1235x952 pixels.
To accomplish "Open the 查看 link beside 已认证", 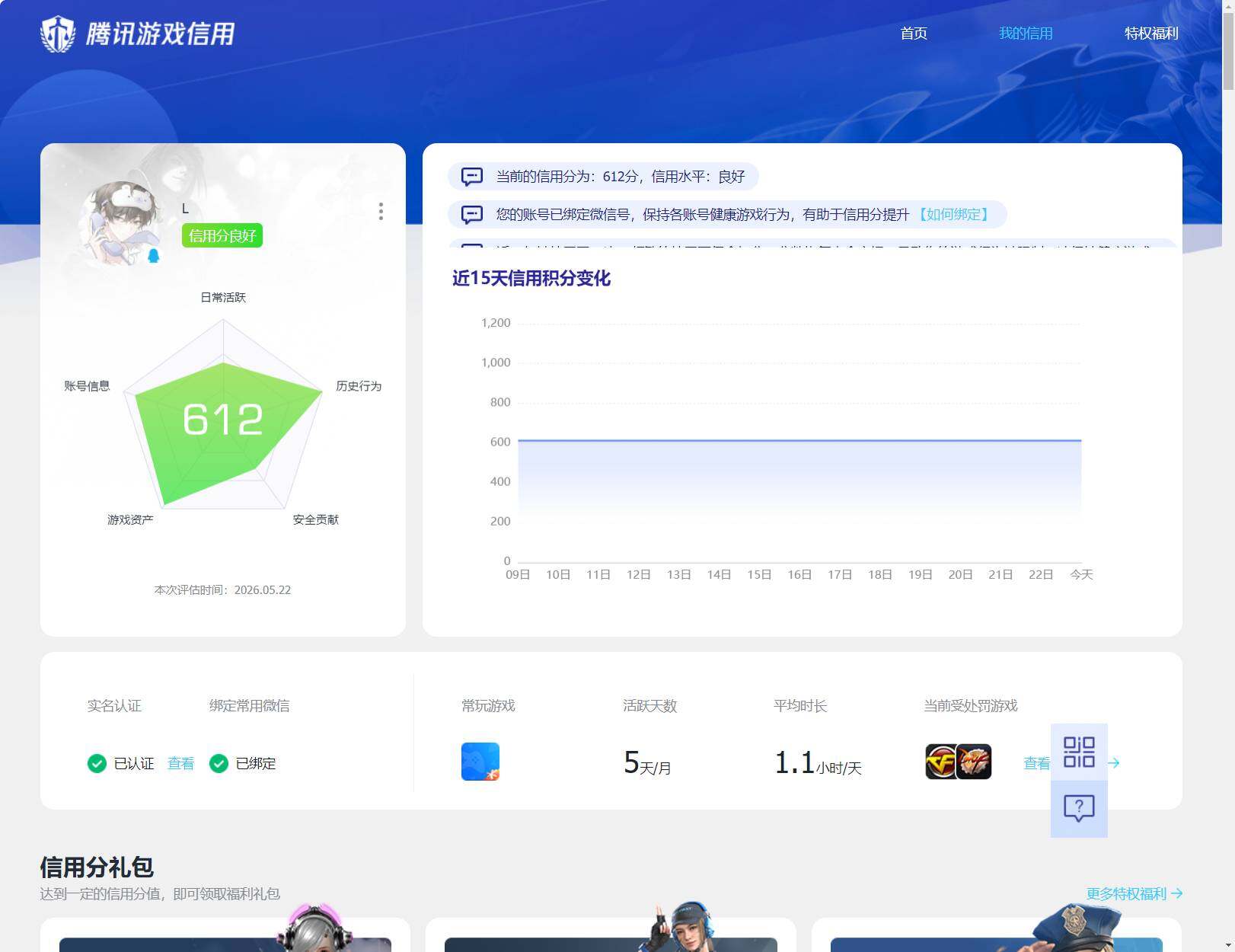I will coord(180,763).
